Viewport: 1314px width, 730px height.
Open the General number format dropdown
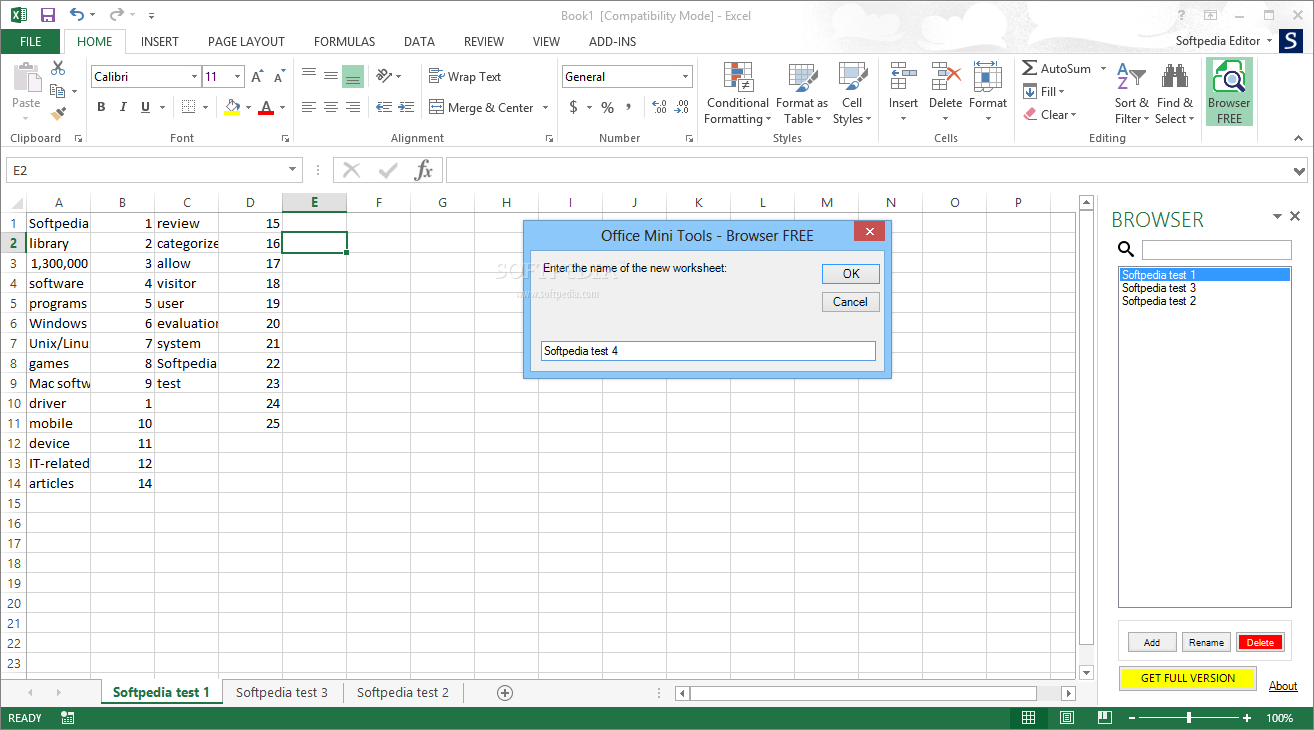tap(686, 77)
